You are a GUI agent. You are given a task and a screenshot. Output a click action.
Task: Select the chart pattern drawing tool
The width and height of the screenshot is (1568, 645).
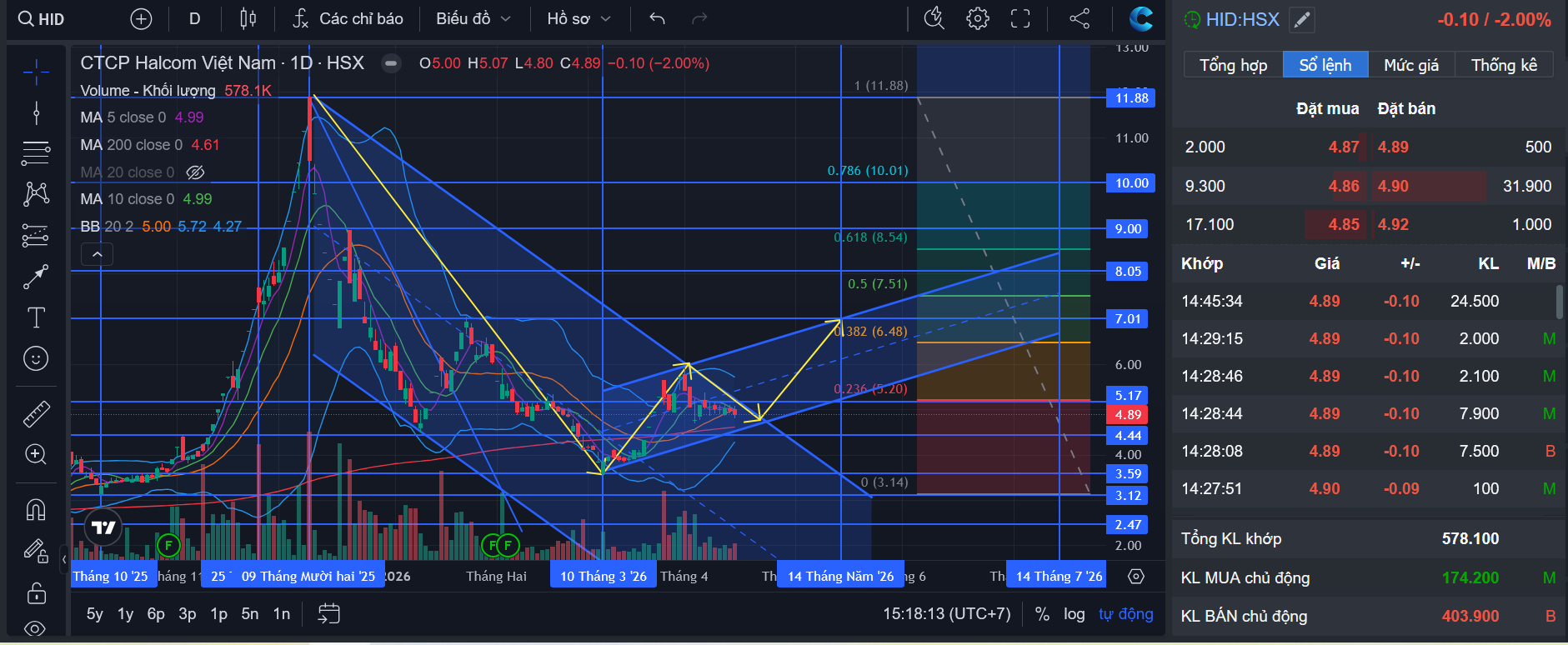[x=36, y=194]
